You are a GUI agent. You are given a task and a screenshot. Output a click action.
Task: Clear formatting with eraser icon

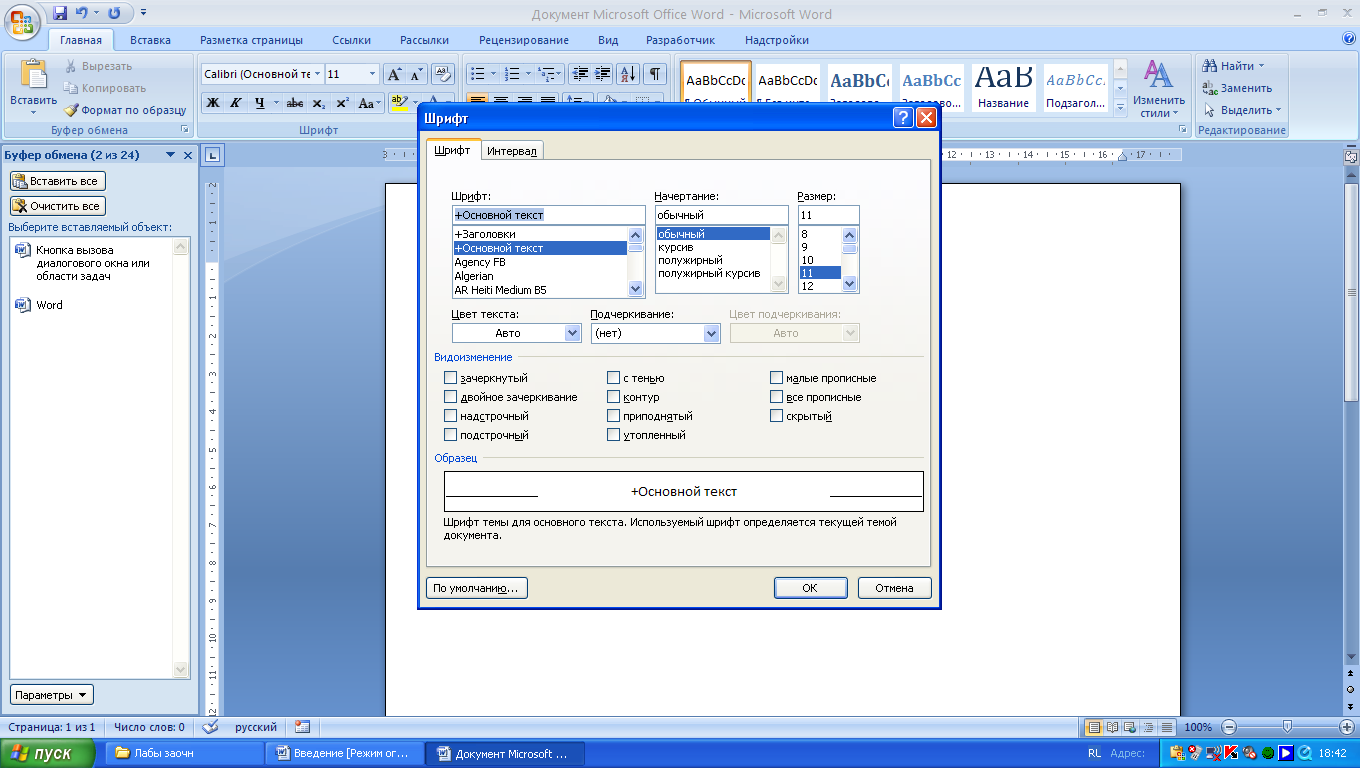(445, 74)
